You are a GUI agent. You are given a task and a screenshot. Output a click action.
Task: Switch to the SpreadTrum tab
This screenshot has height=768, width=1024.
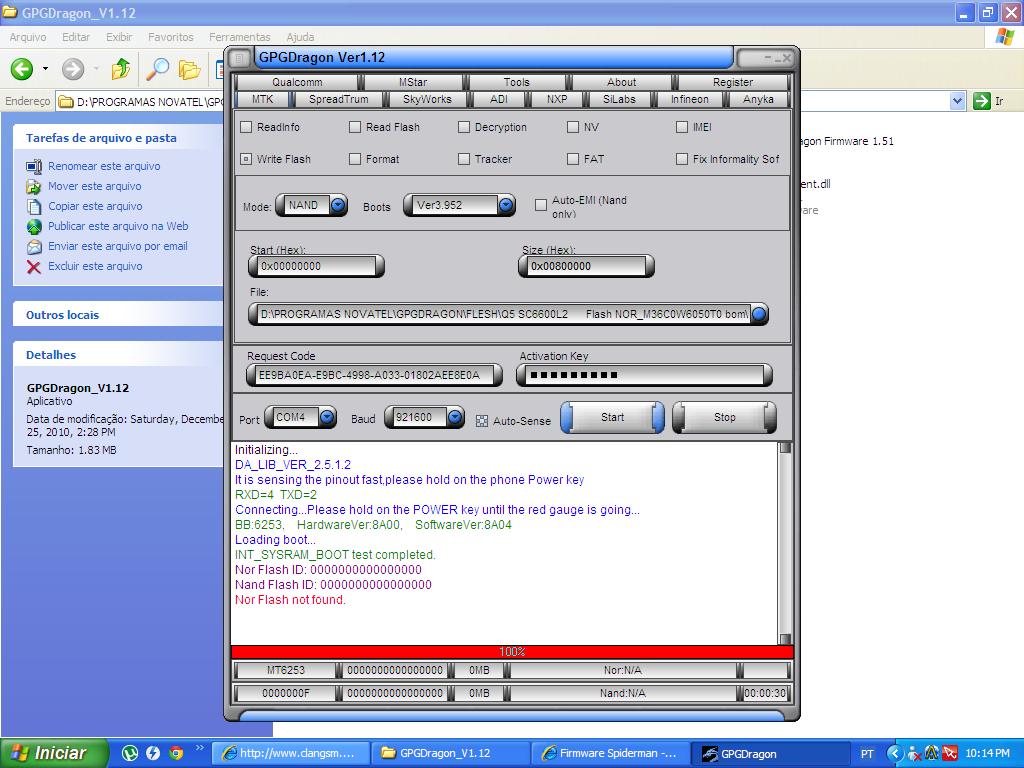tap(338, 99)
